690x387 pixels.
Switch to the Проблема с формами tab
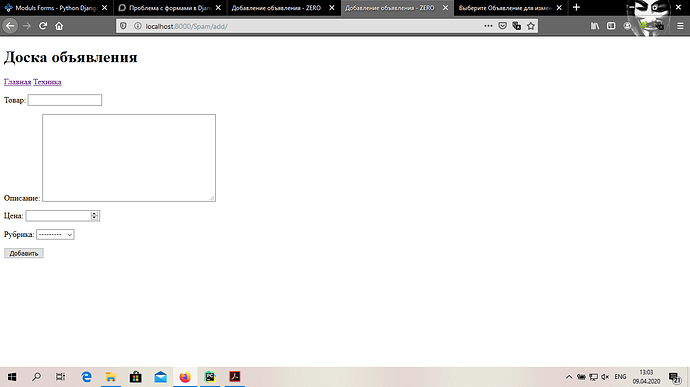(x=170, y=8)
